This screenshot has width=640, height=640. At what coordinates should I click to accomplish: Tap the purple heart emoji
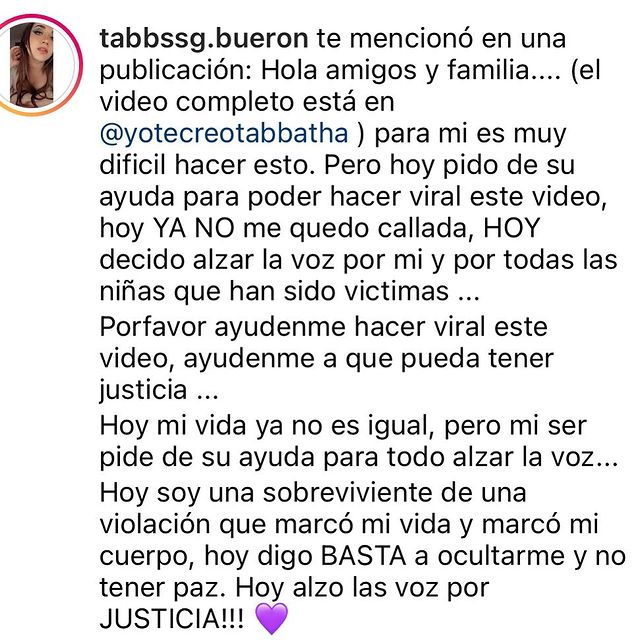(271, 619)
